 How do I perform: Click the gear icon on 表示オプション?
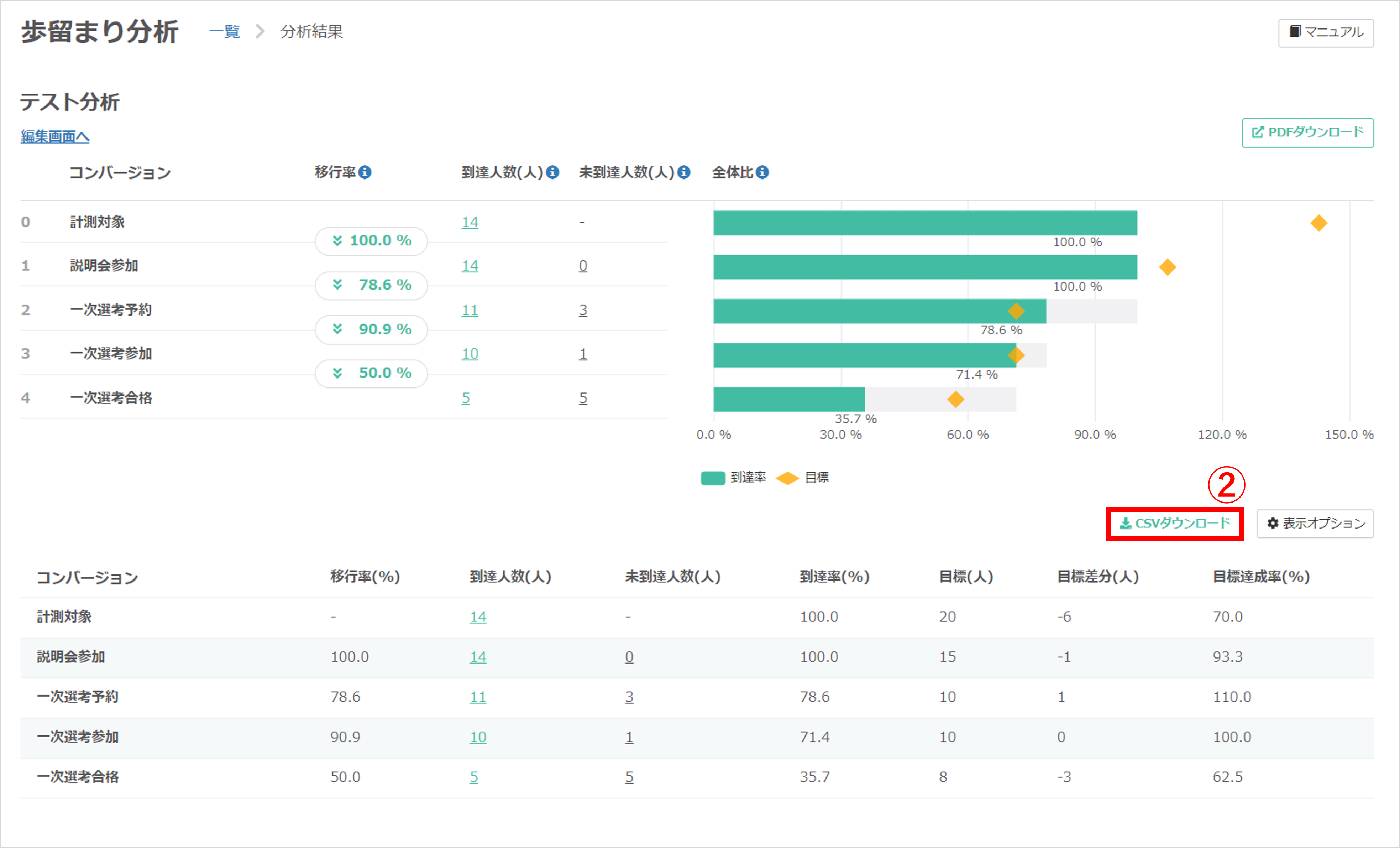pos(1273,524)
